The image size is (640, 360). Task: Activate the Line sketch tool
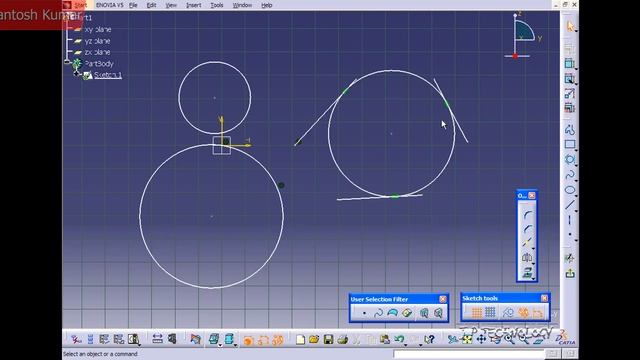click(570, 205)
